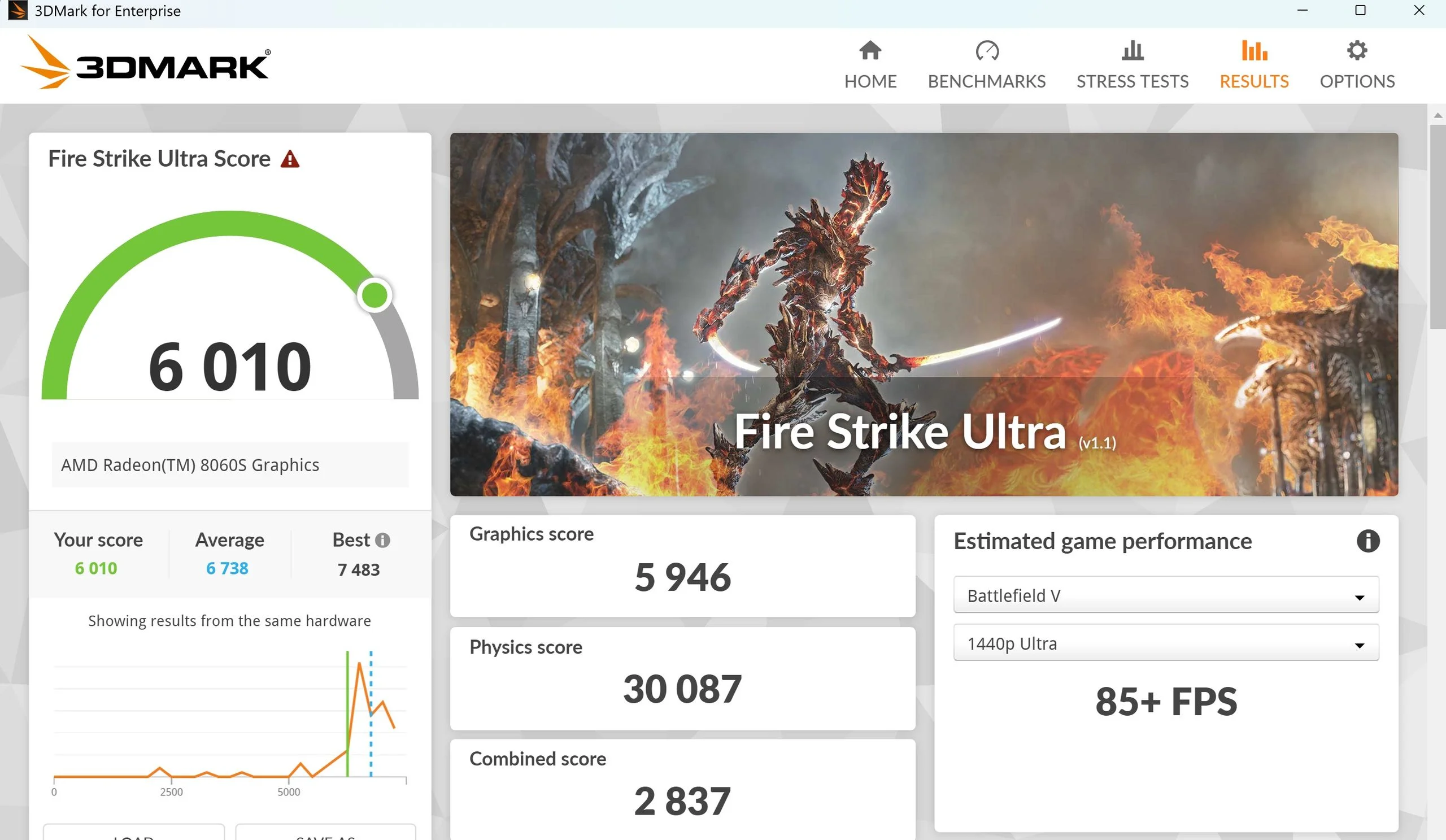Click the red warning triangle beside the score title

(290, 159)
